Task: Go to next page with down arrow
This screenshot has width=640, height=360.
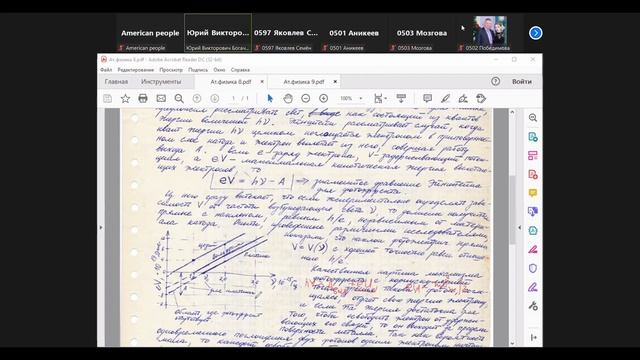Action: coord(214,98)
